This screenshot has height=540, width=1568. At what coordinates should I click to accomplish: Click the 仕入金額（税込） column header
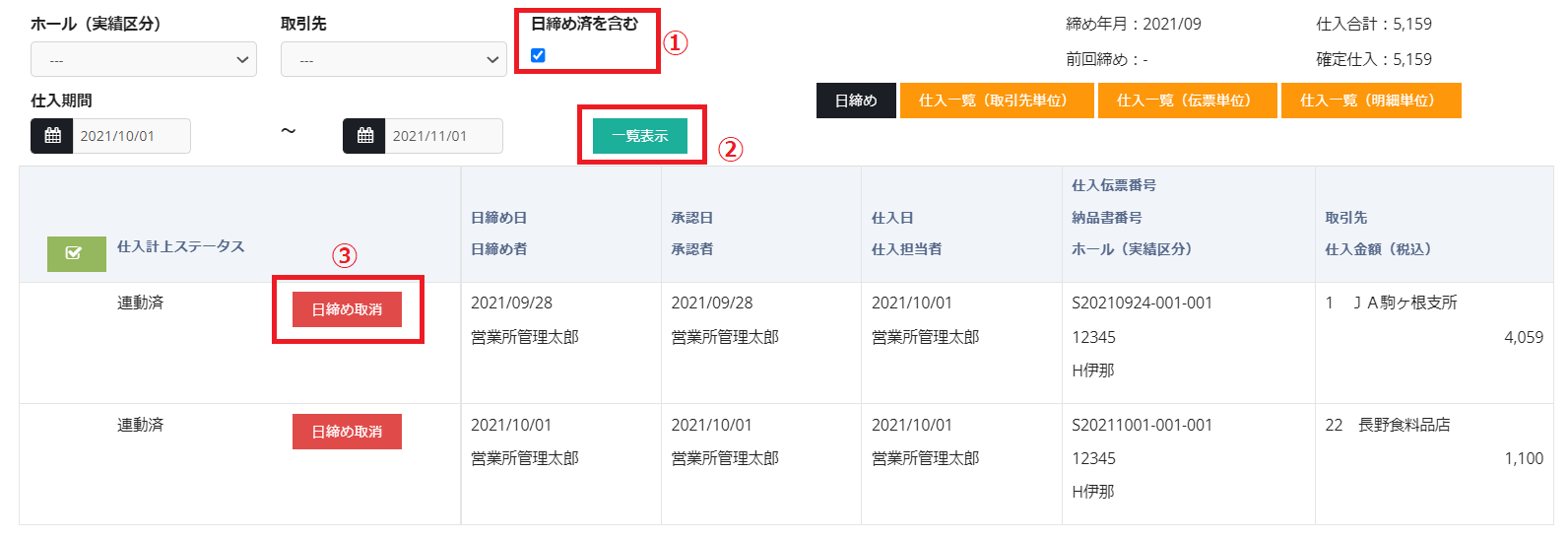tap(1378, 249)
